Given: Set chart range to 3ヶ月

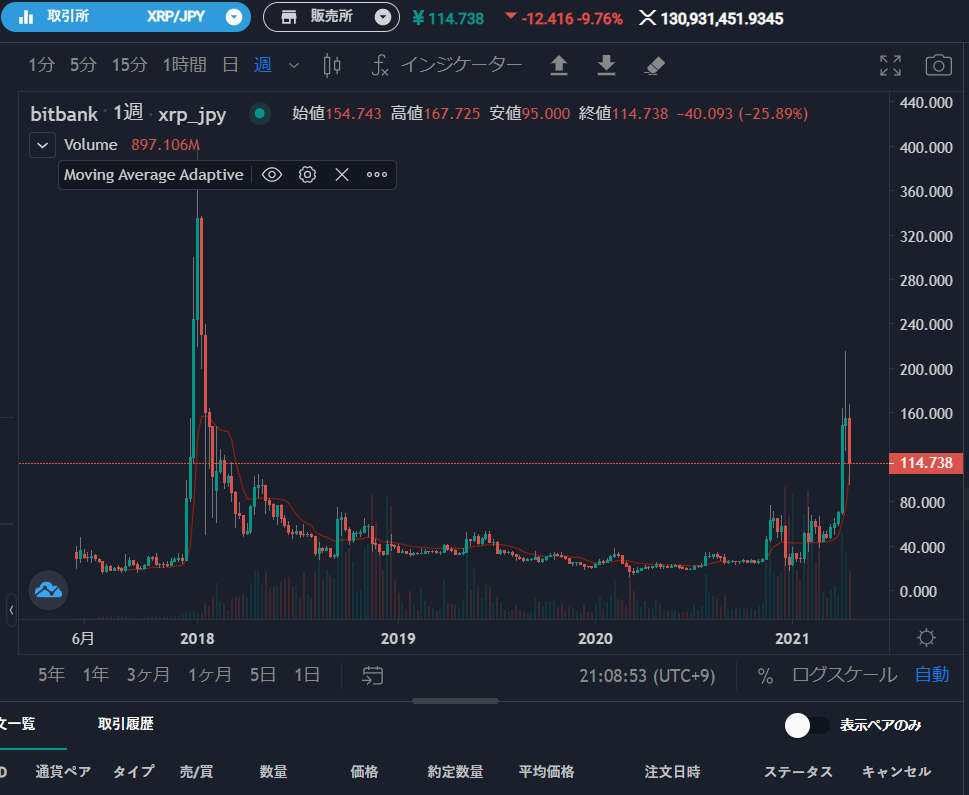Looking at the screenshot, I should click(x=148, y=674).
